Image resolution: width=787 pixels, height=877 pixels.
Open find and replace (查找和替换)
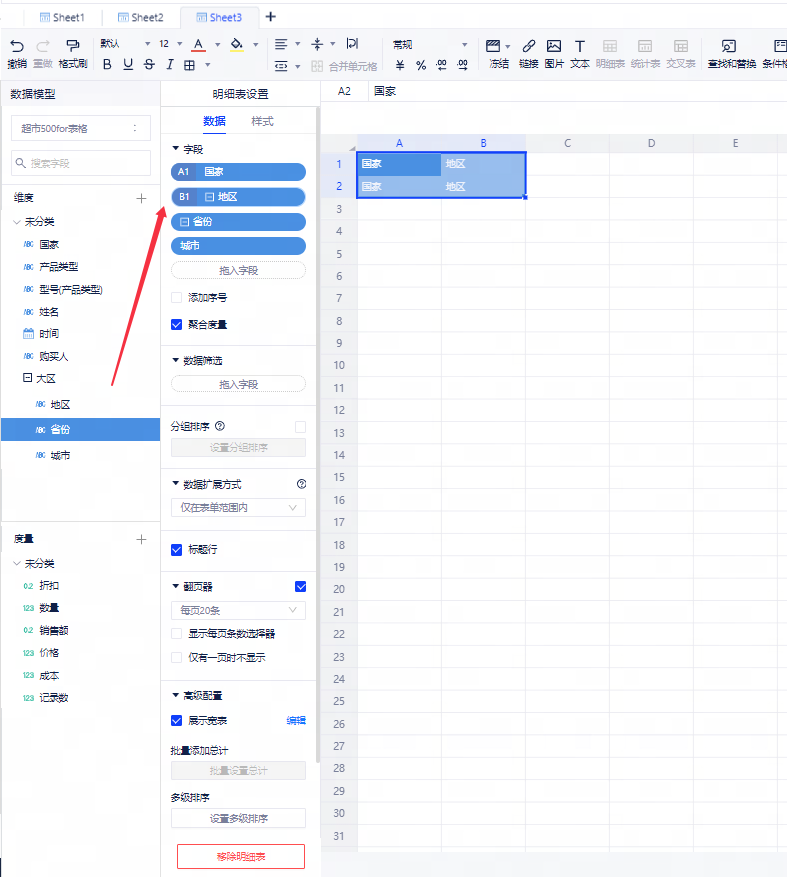click(728, 46)
